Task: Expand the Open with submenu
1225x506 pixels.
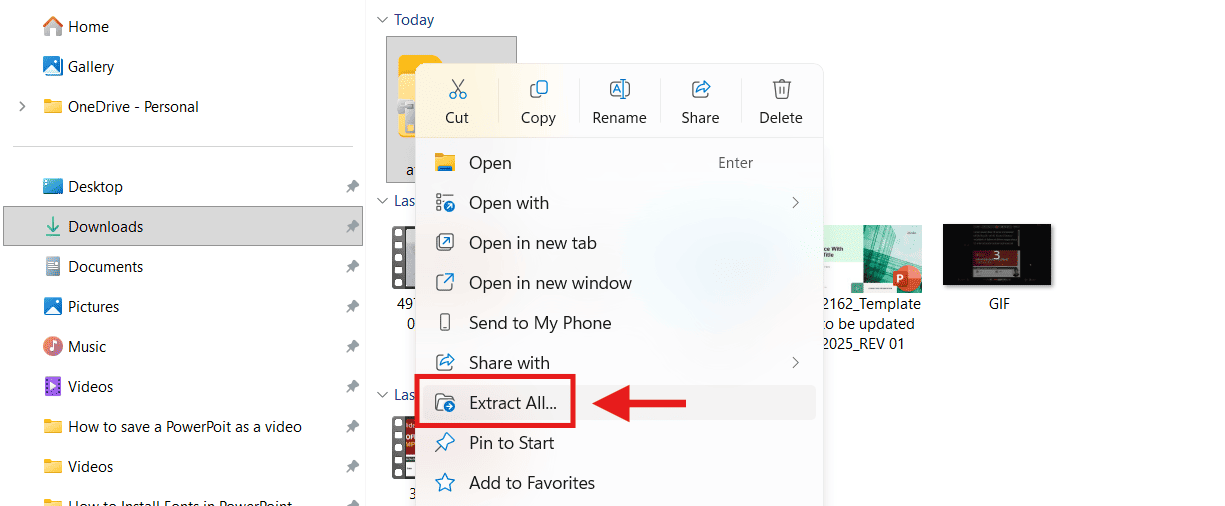Action: click(795, 203)
